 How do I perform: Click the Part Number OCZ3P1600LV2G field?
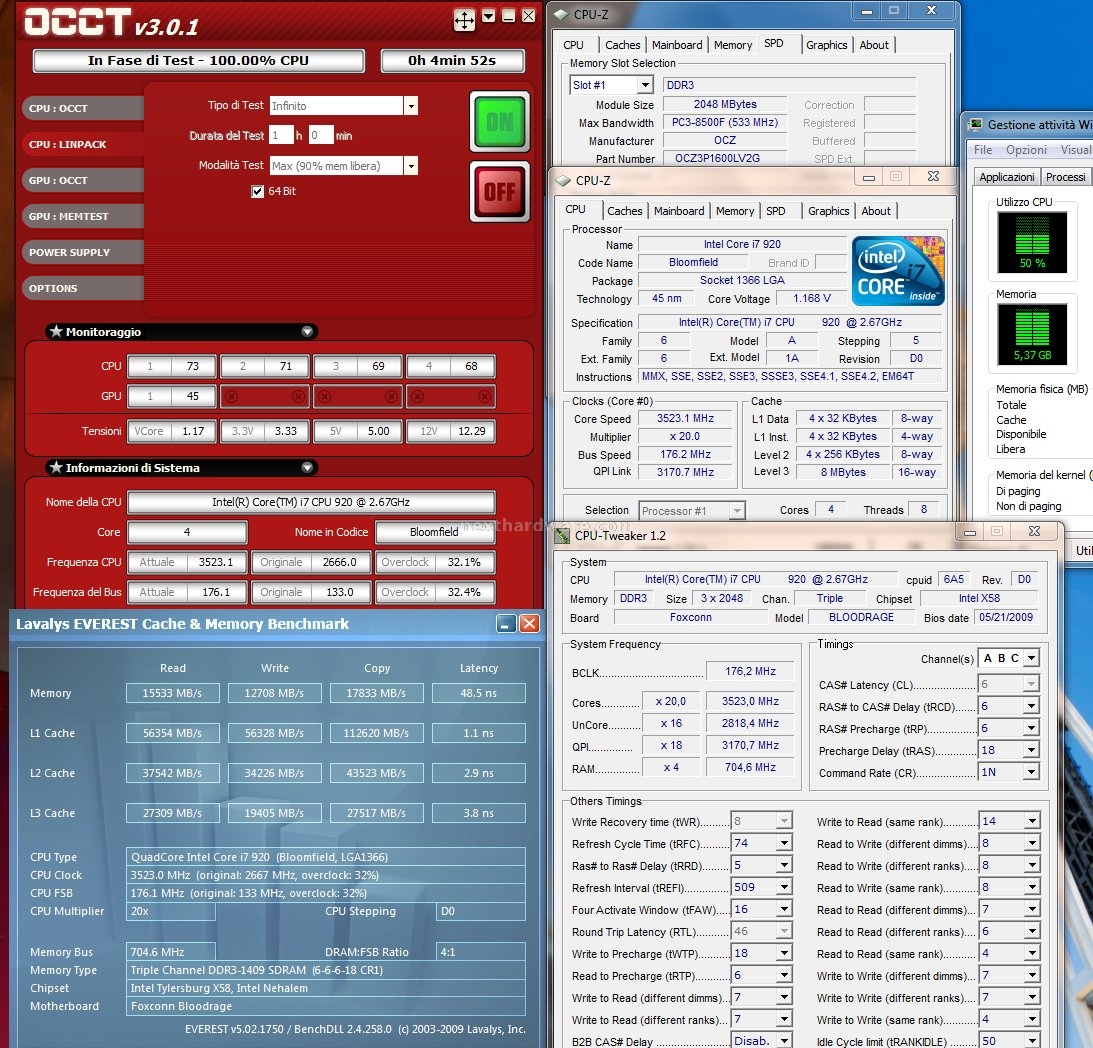tap(724, 158)
